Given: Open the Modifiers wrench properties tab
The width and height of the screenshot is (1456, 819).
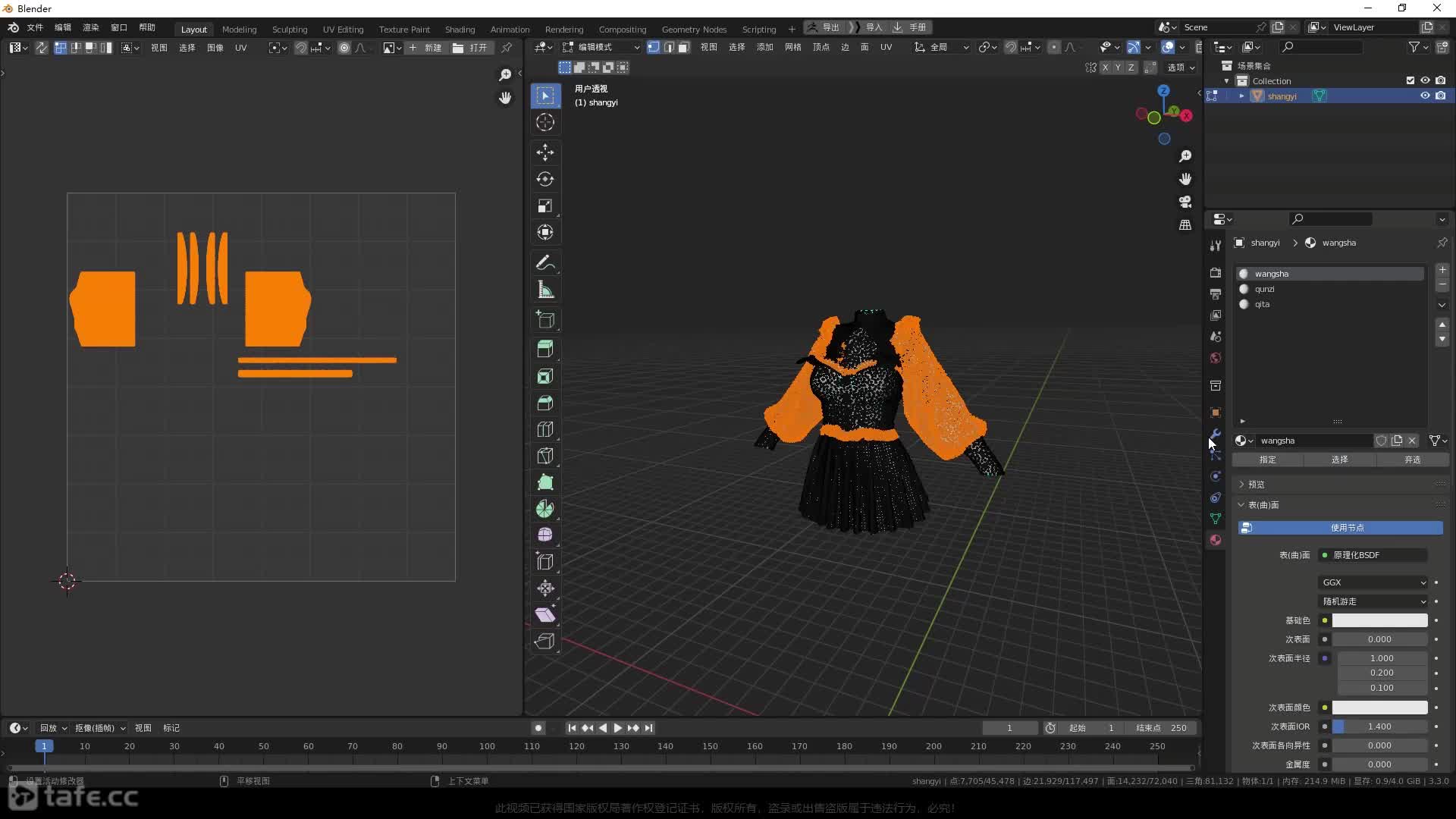Looking at the screenshot, I should pos(1216,435).
